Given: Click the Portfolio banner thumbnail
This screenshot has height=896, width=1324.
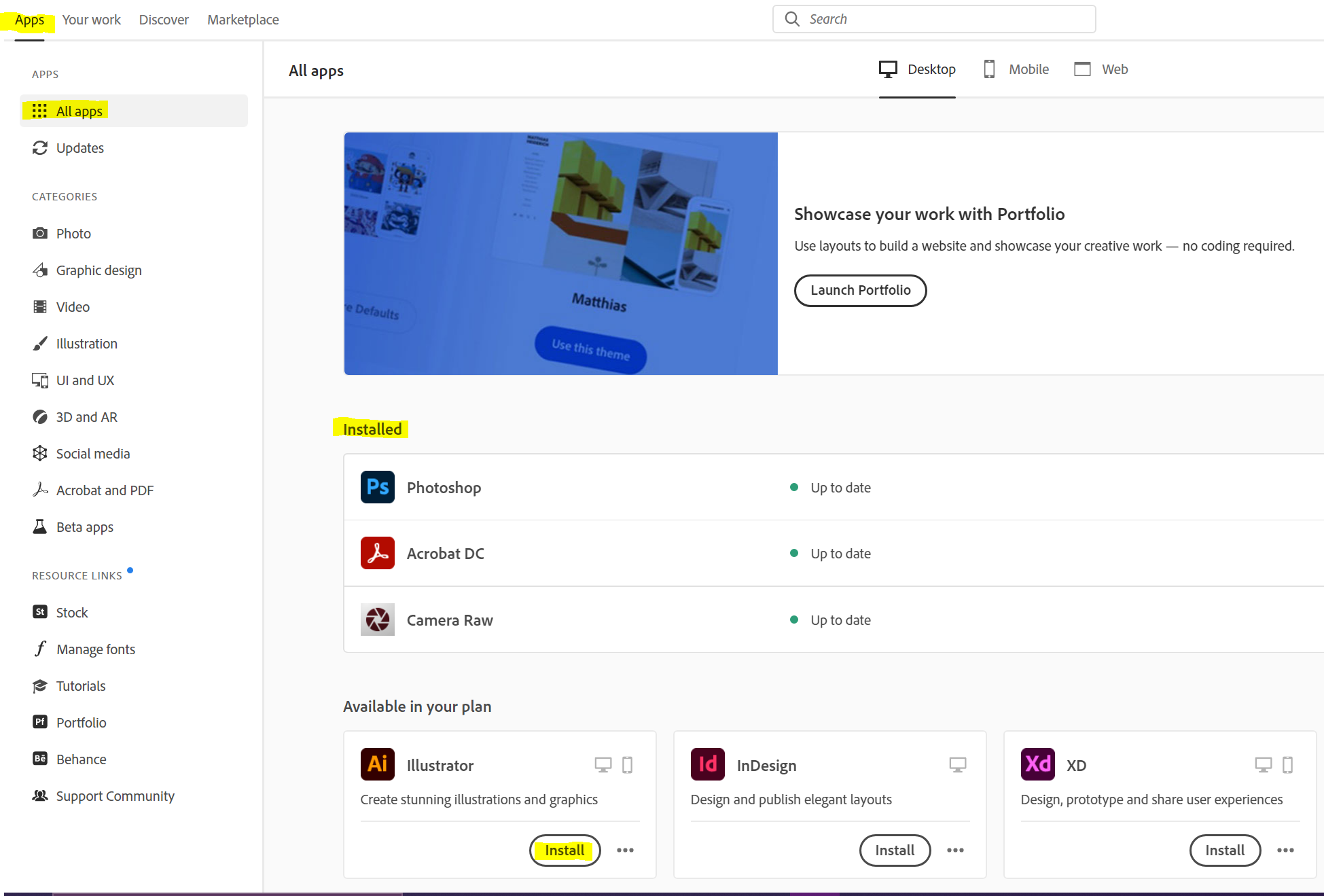Looking at the screenshot, I should [560, 253].
